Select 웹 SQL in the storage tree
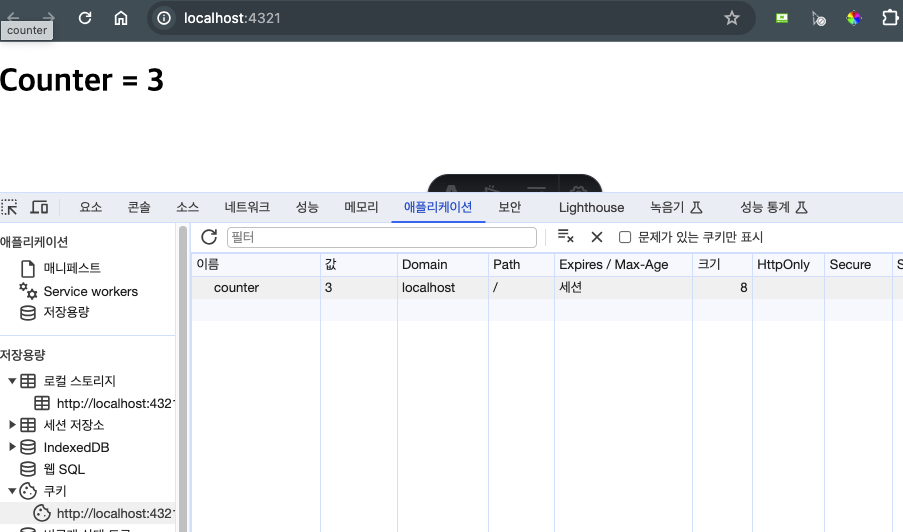Viewport: 903px width, 532px height. (64, 469)
